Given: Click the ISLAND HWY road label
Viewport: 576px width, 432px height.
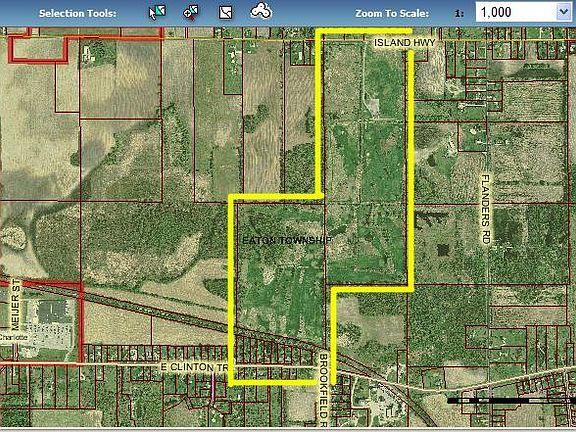Looking at the screenshot, I should click(x=405, y=43).
